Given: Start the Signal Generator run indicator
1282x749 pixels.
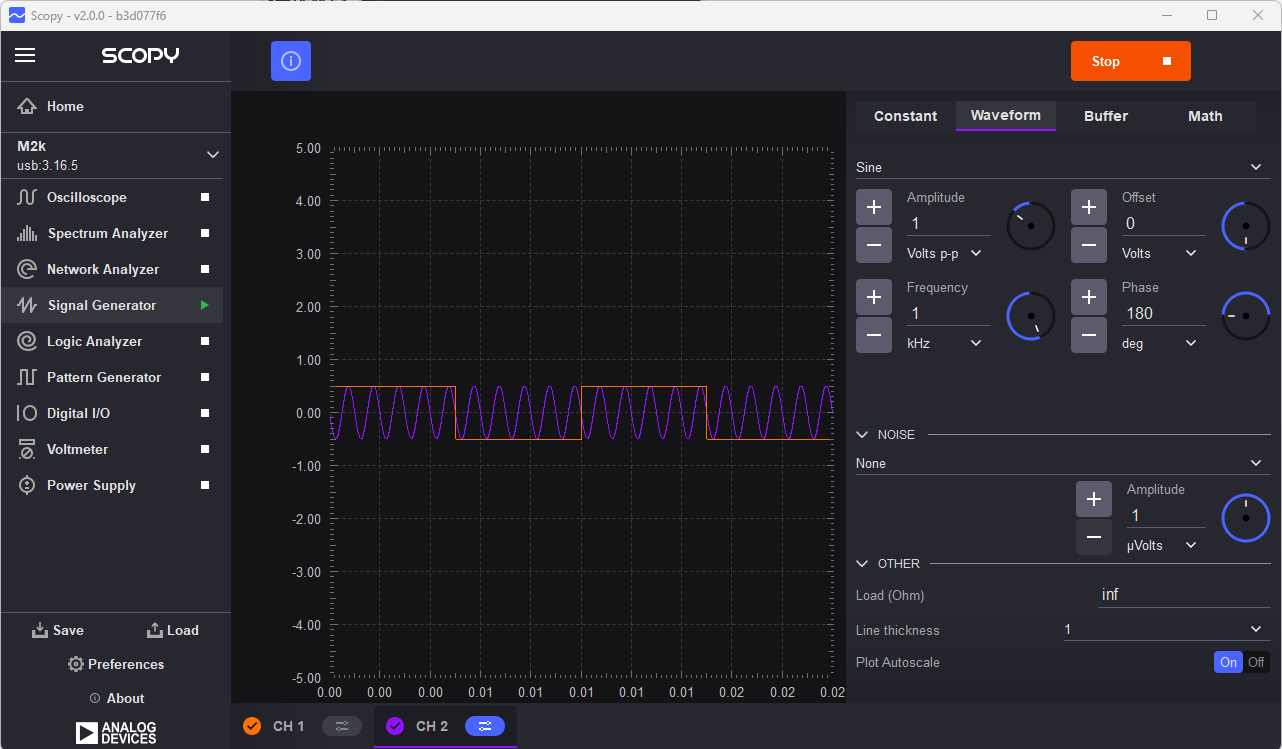Looking at the screenshot, I should click(205, 305).
